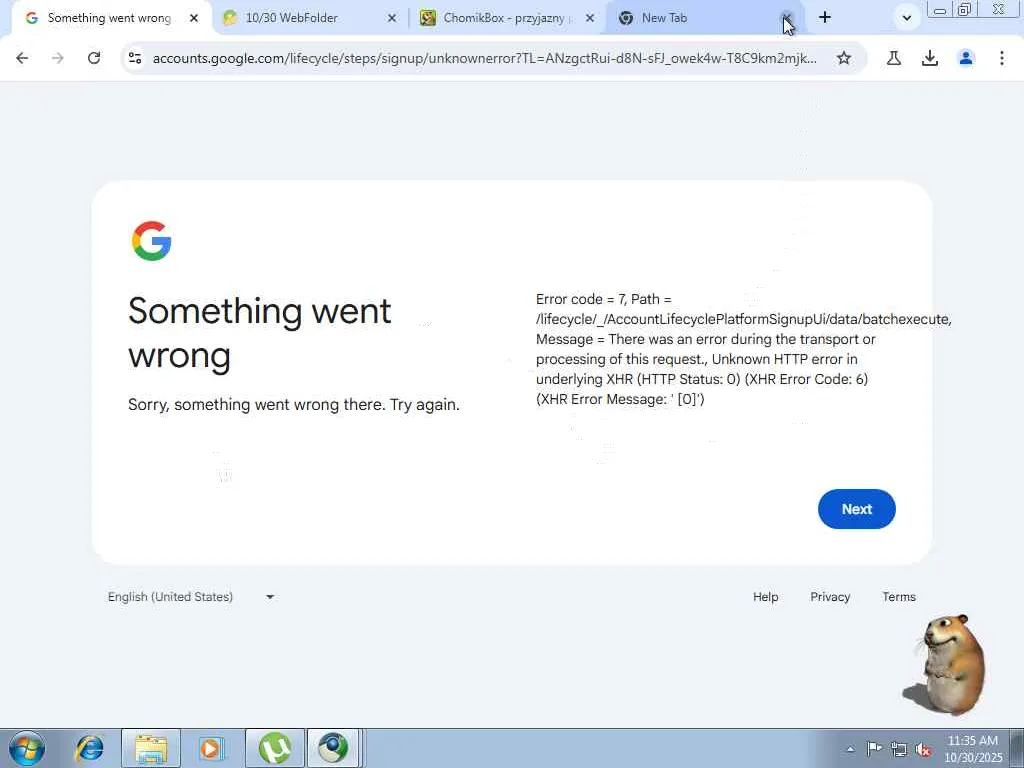Open a new tab with plus button

coord(825,18)
